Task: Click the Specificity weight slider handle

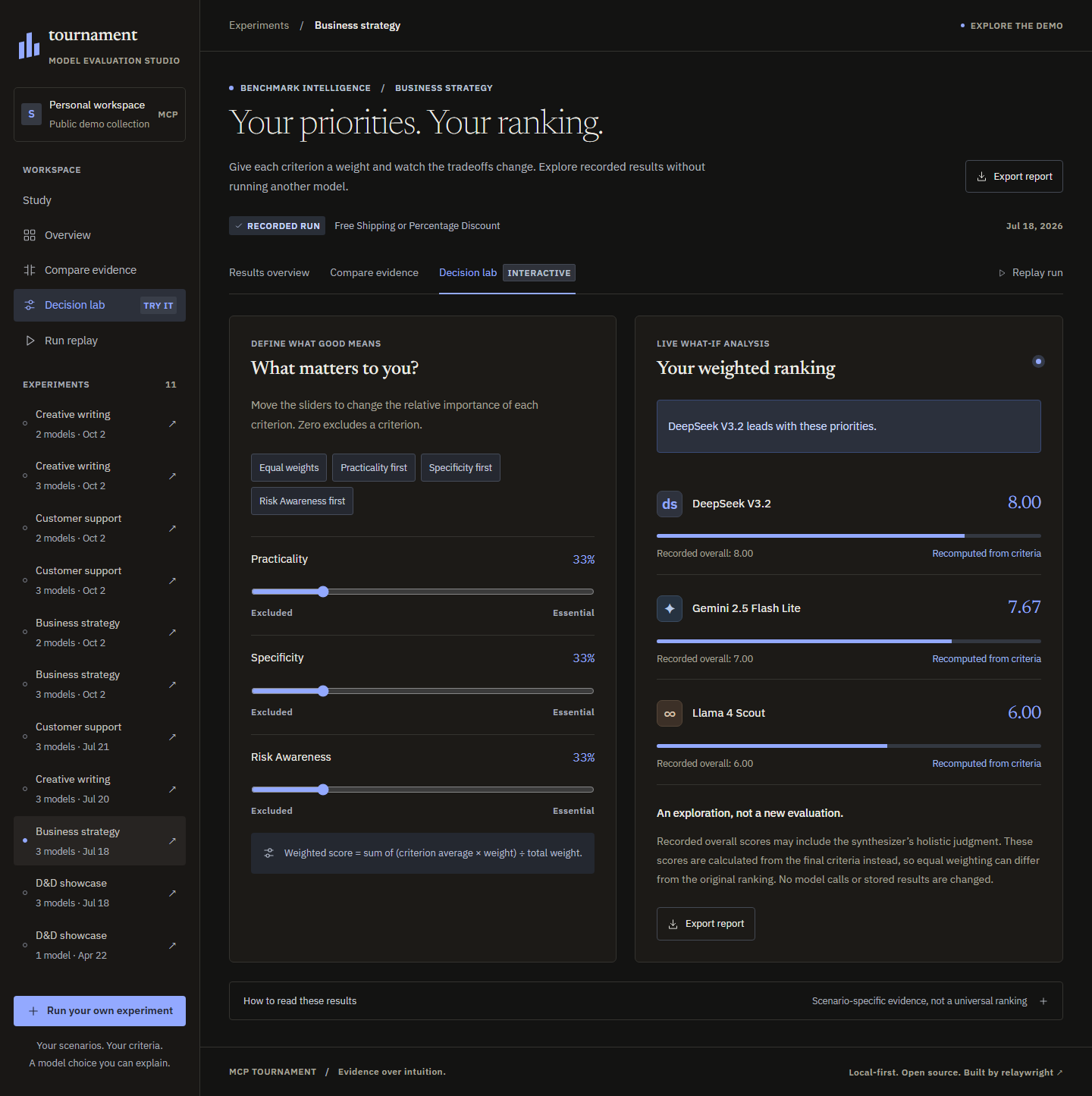Action: point(323,691)
